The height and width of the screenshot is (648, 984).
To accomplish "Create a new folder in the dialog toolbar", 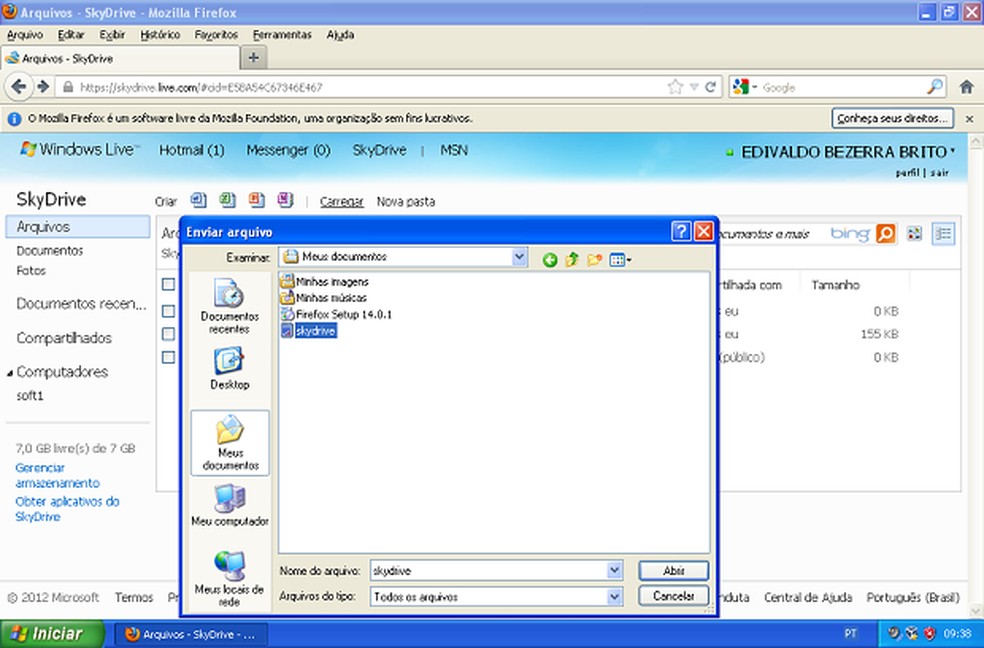I will pos(594,258).
